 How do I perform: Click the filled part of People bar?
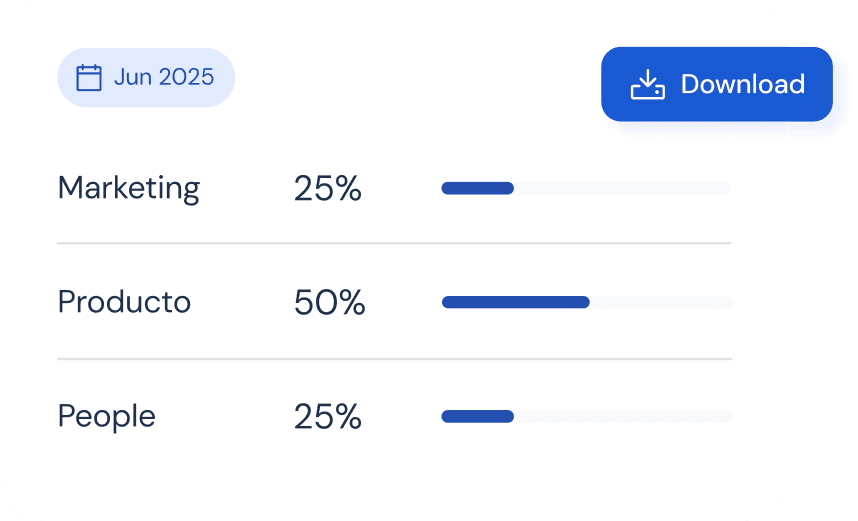(477, 416)
